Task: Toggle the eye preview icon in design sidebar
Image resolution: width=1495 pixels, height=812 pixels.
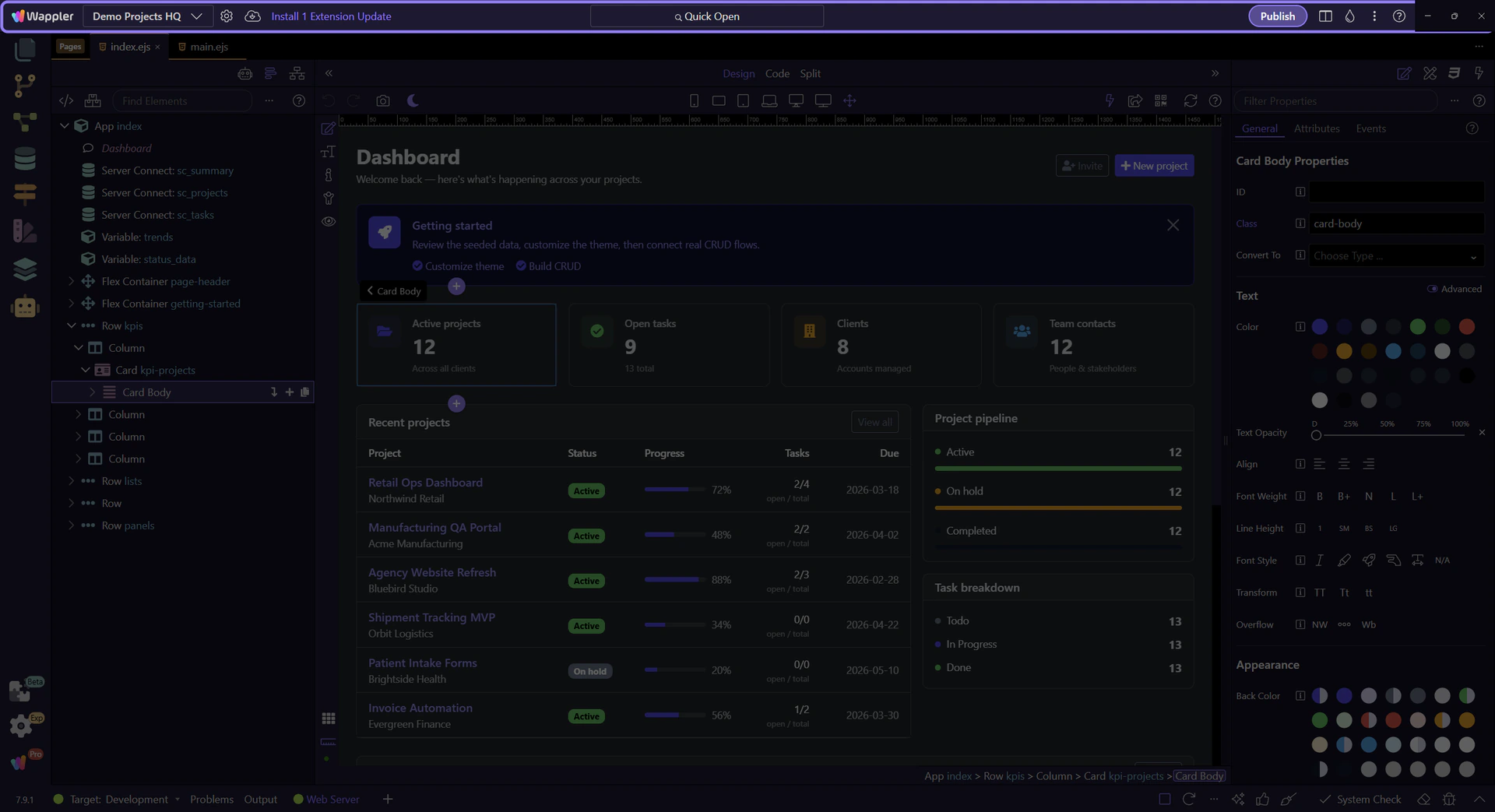Action: click(329, 222)
